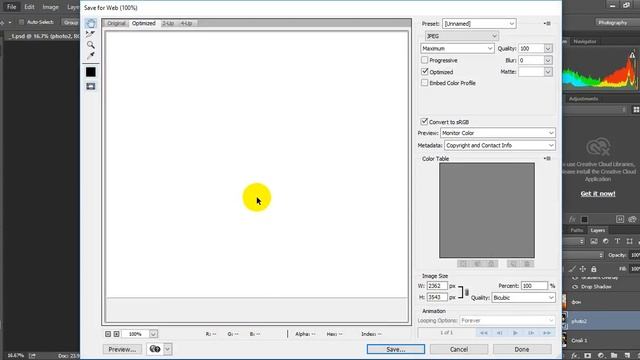Open the Blur value dropdown arrow
The height and width of the screenshot is (360, 640).
548,60
